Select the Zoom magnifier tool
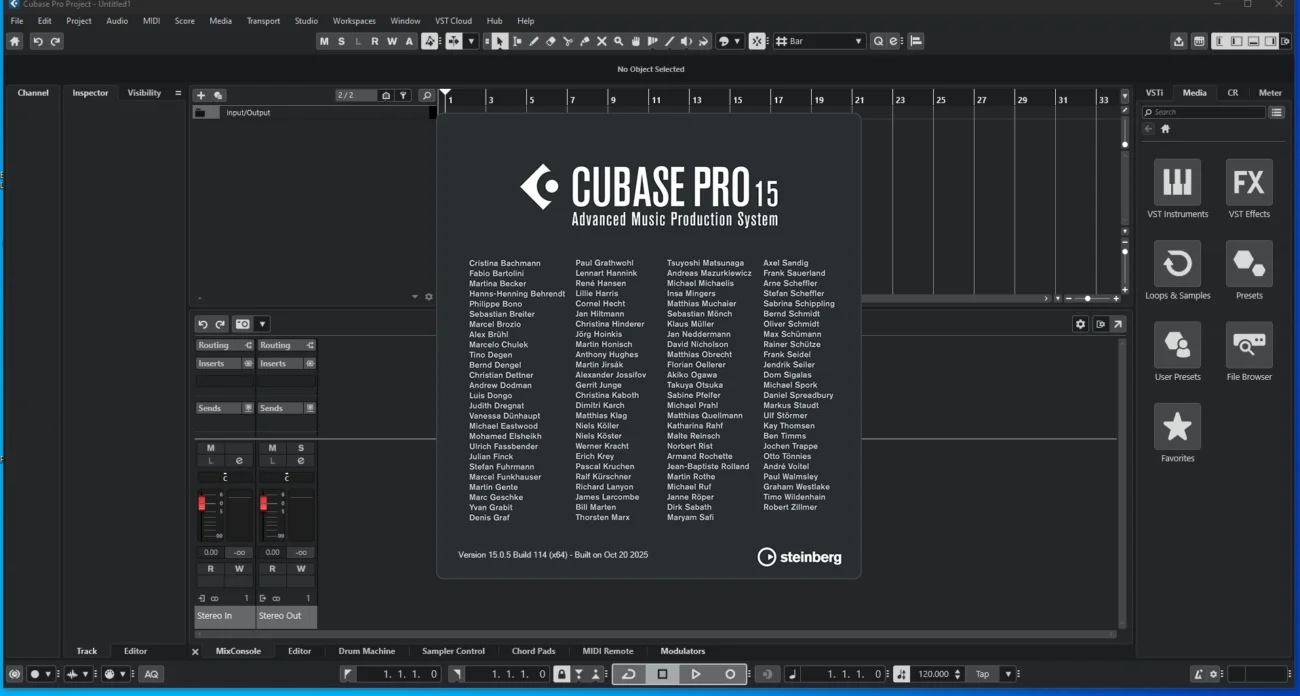The width and height of the screenshot is (1300, 696). [x=618, y=41]
